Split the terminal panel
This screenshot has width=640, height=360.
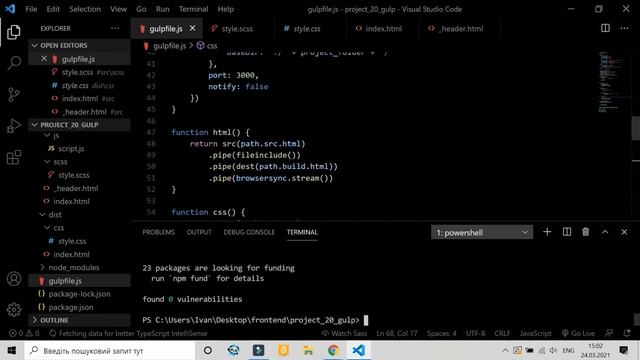pos(567,232)
